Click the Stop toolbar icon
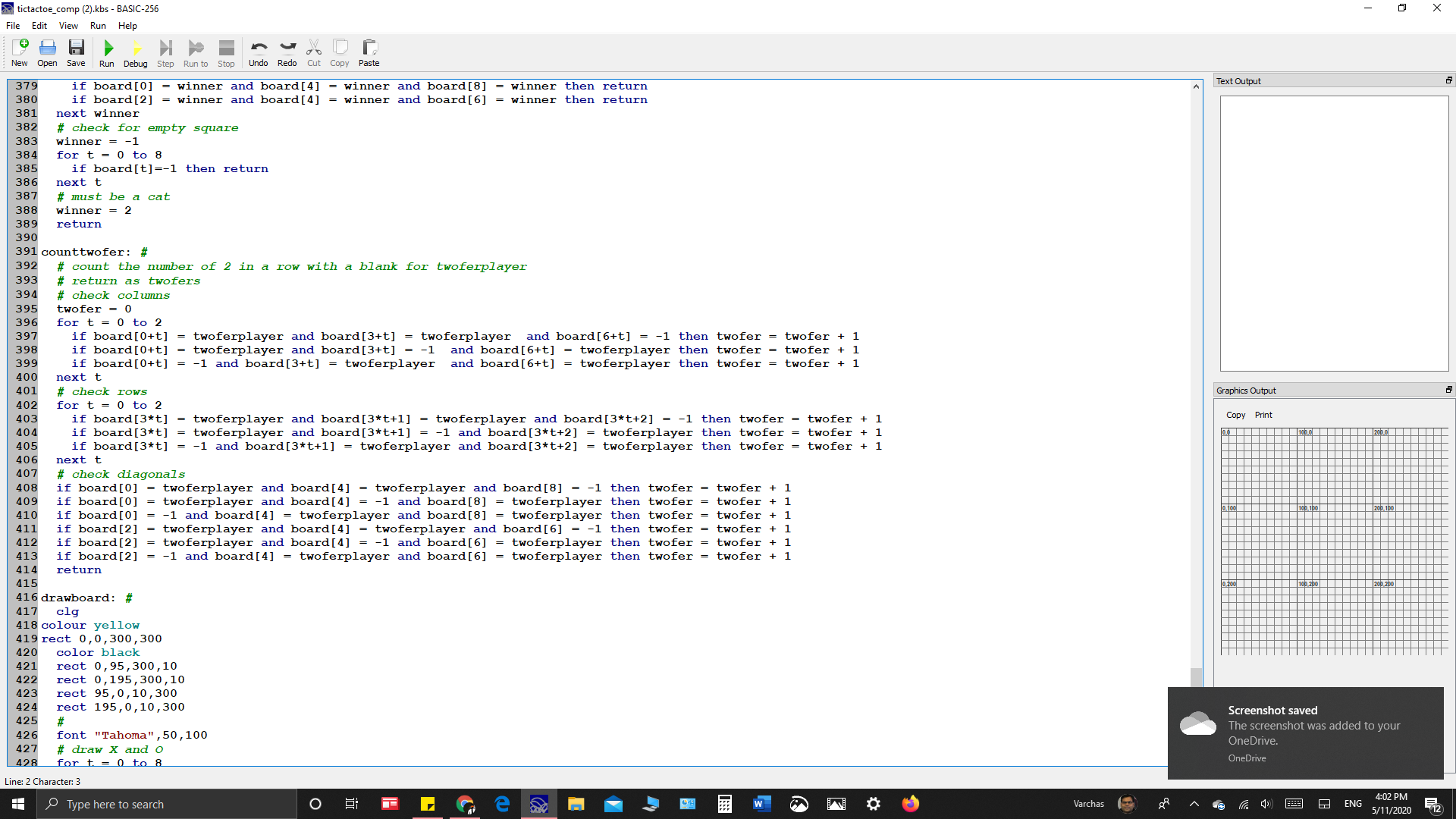1456x819 pixels. pos(226,53)
